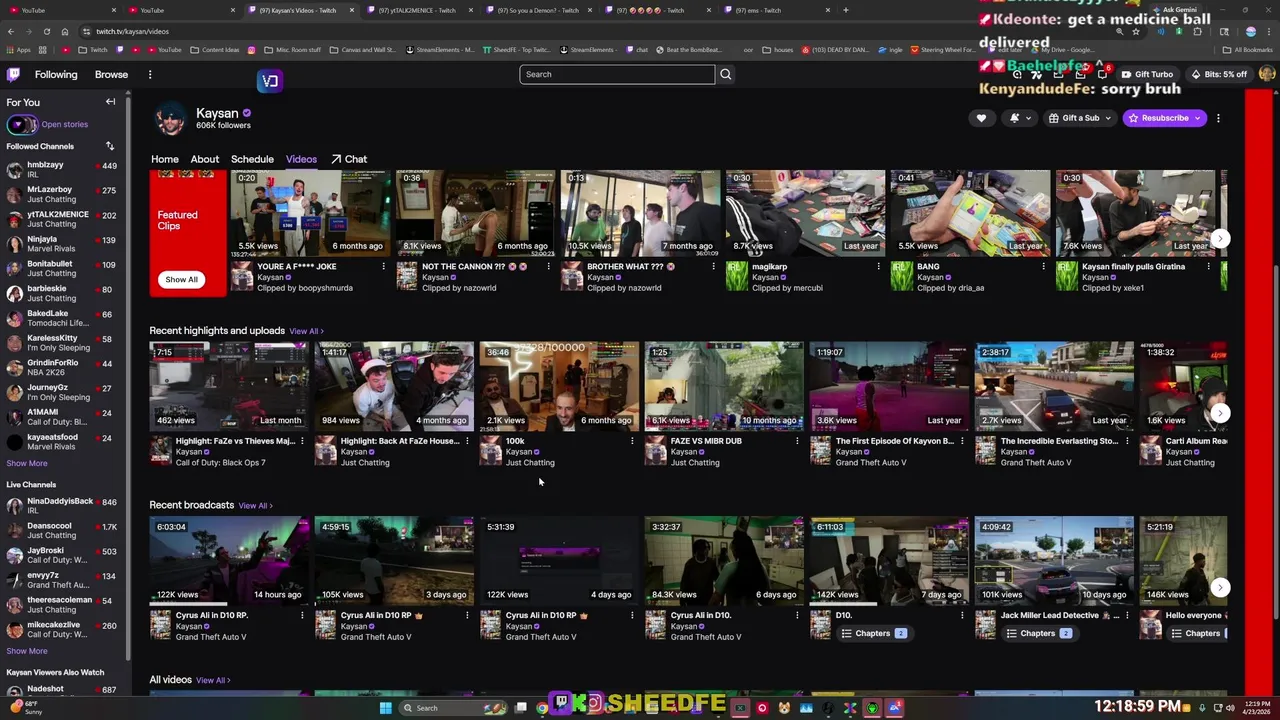Open Kaysan's channel options three-dot menu

[1218, 118]
